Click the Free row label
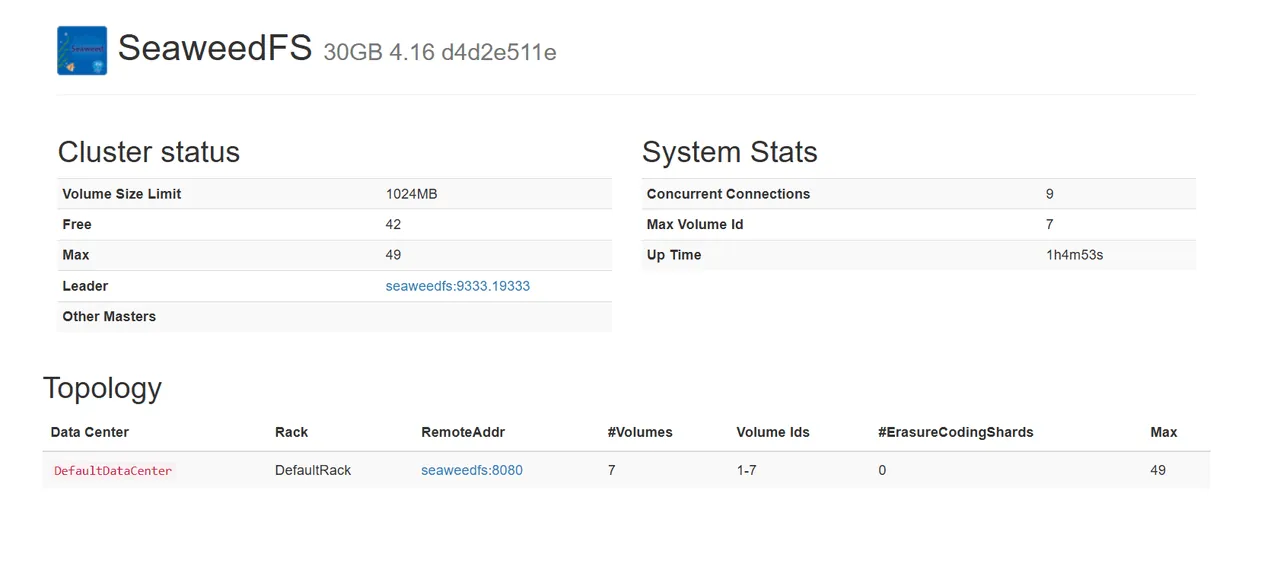This screenshot has height=567, width=1280. pyautogui.click(x=77, y=224)
